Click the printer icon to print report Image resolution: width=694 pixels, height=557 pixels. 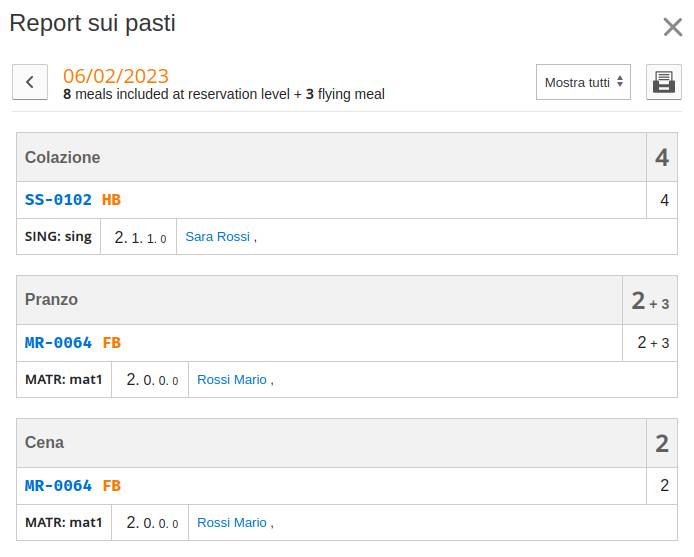pyautogui.click(x=663, y=82)
